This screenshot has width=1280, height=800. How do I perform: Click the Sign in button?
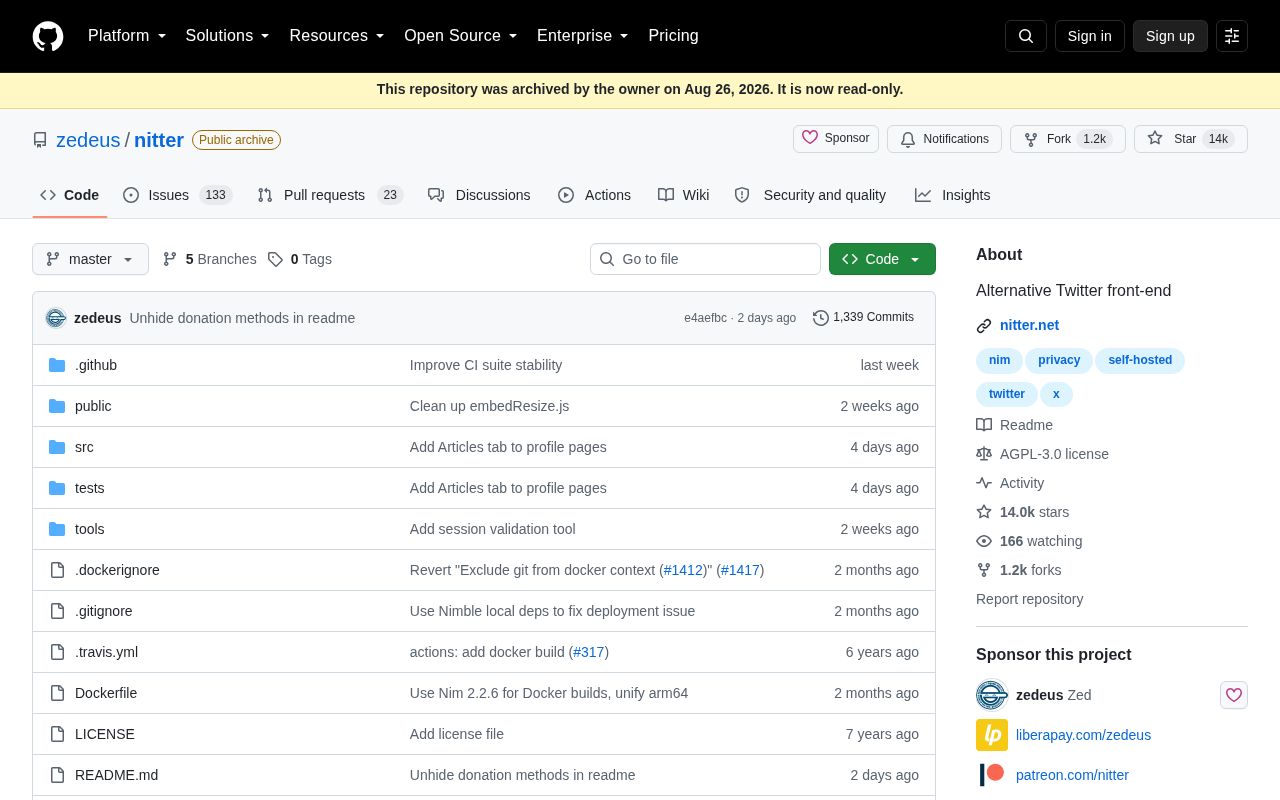1090,36
